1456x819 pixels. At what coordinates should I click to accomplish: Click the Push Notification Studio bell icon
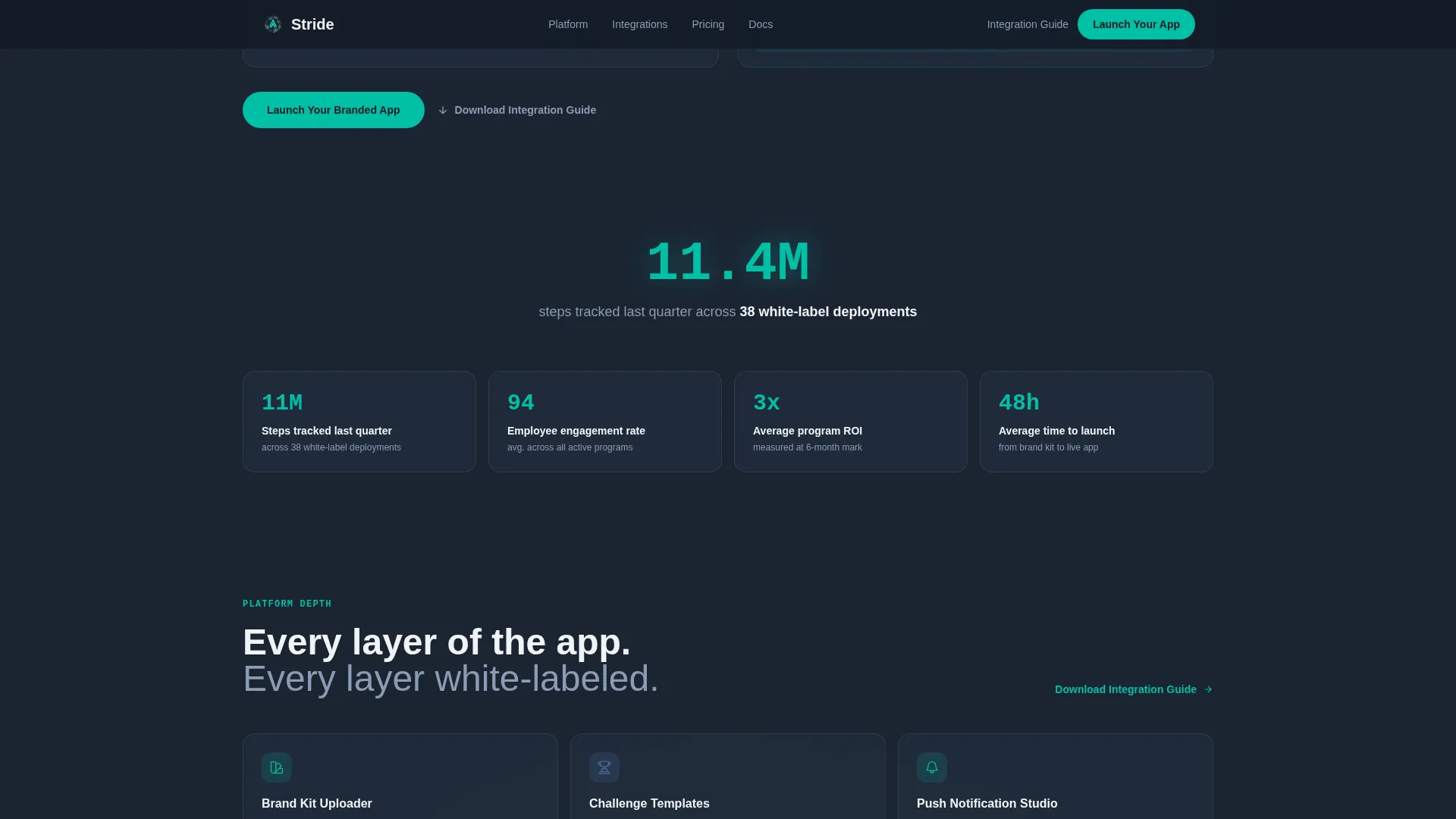[x=932, y=767]
